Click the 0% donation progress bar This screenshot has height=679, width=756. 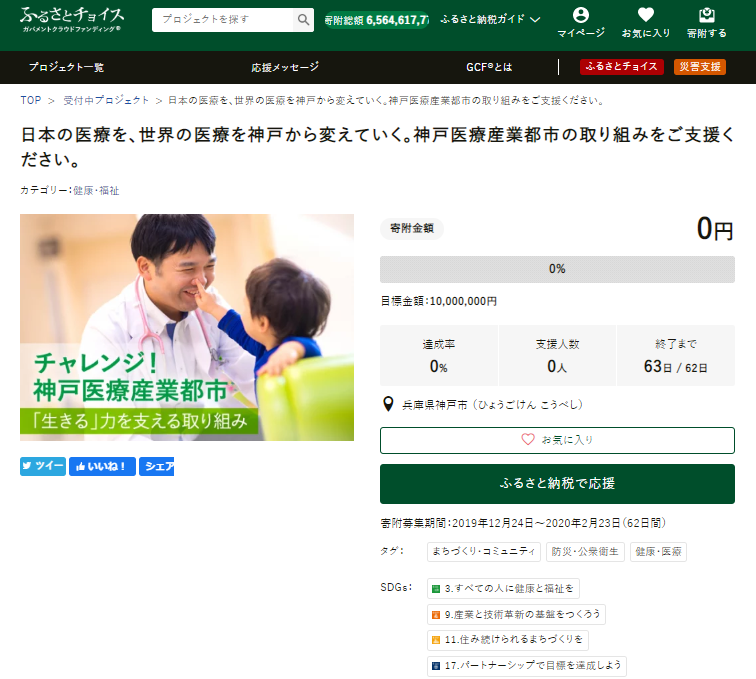tap(557, 269)
